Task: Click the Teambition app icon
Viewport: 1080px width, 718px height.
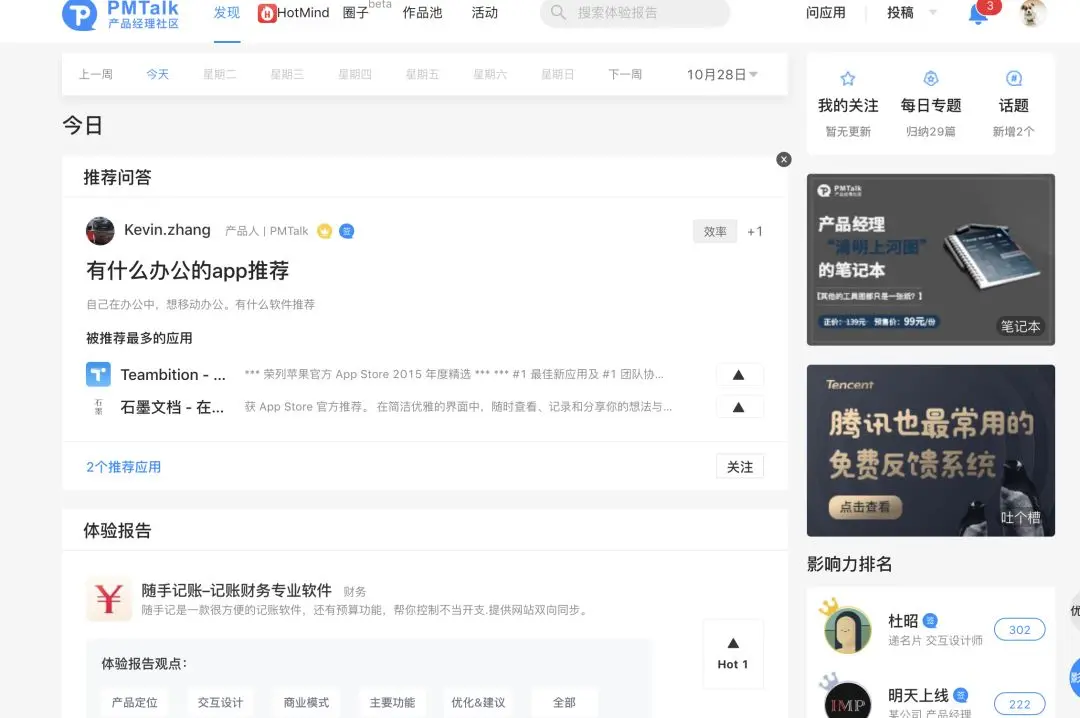Action: [98, 374]
